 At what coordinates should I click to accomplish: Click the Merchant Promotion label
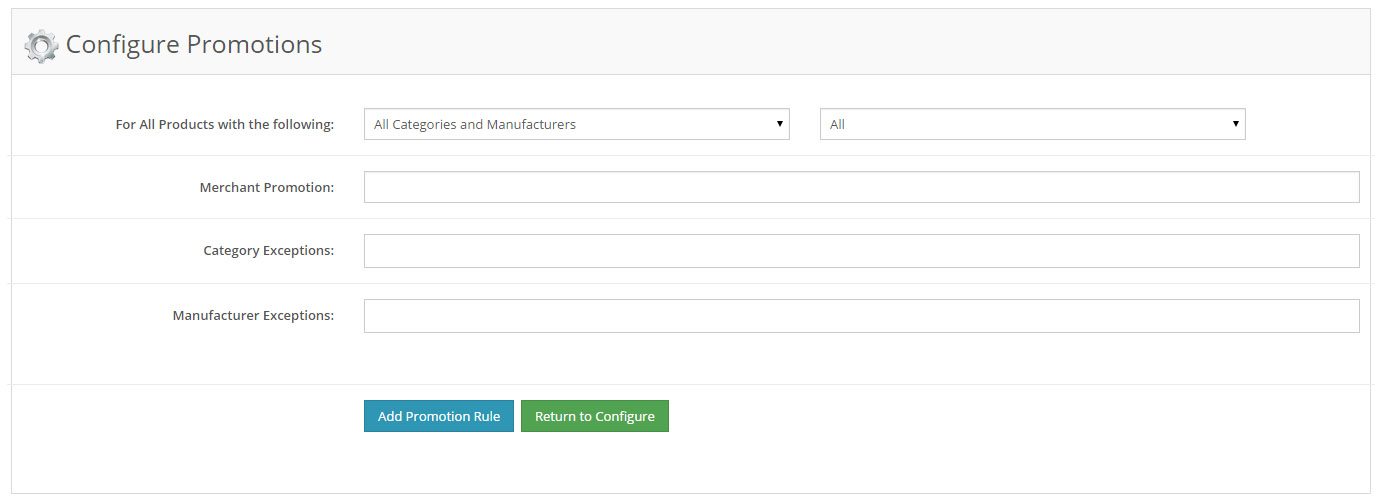267,188
